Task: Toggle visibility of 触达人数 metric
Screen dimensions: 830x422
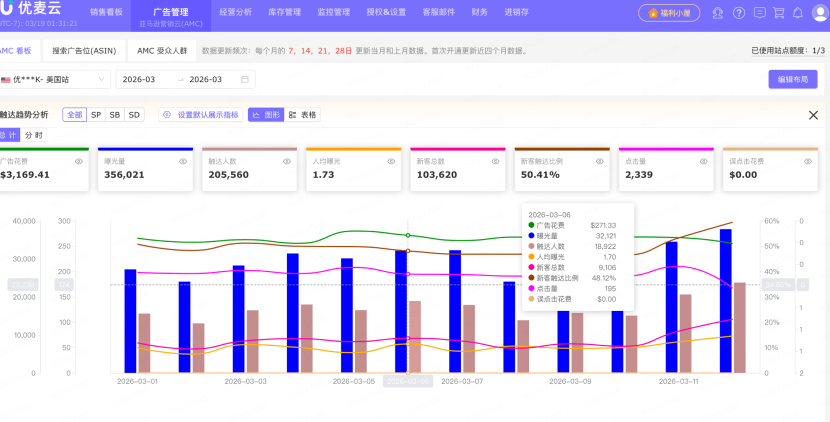Action: 287,160
